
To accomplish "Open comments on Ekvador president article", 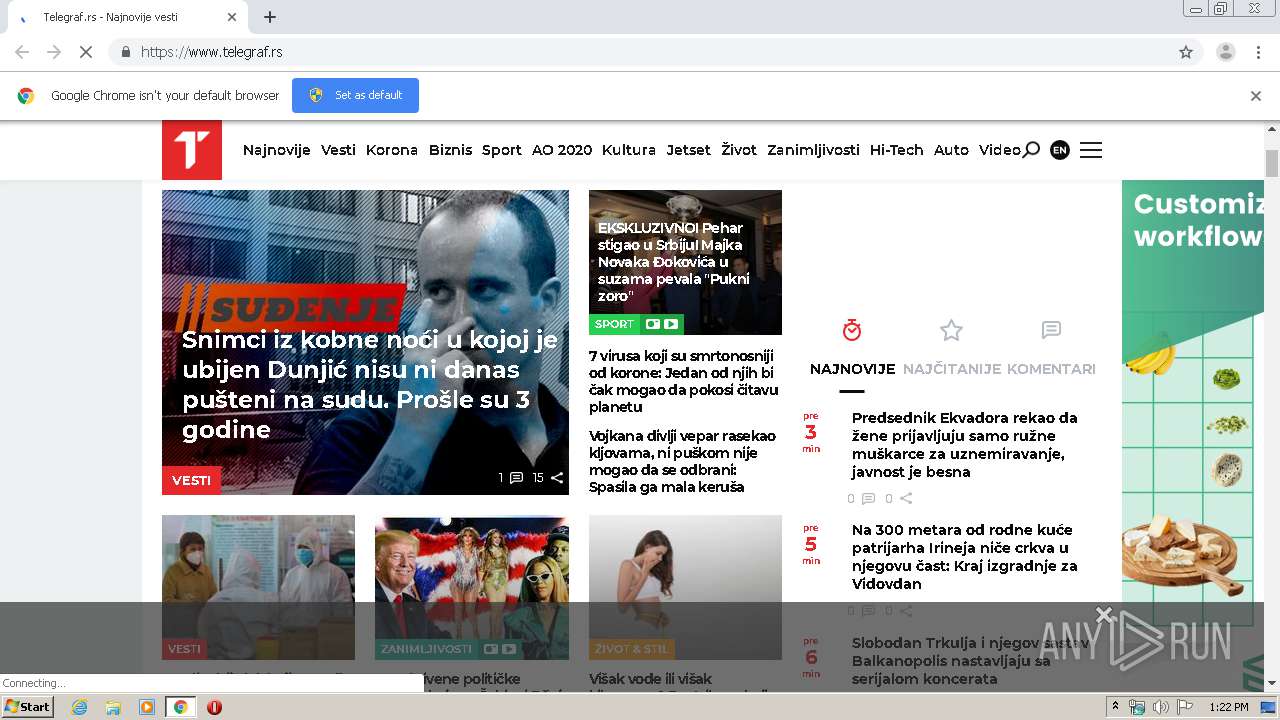I will 868,498.
